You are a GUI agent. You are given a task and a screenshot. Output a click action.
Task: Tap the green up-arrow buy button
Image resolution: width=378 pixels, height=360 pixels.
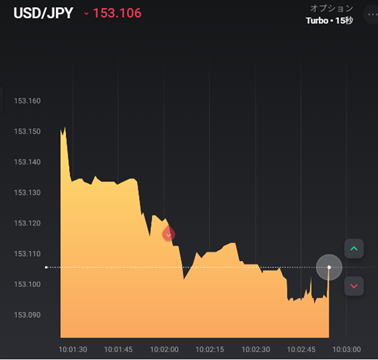tap(354, 249)
